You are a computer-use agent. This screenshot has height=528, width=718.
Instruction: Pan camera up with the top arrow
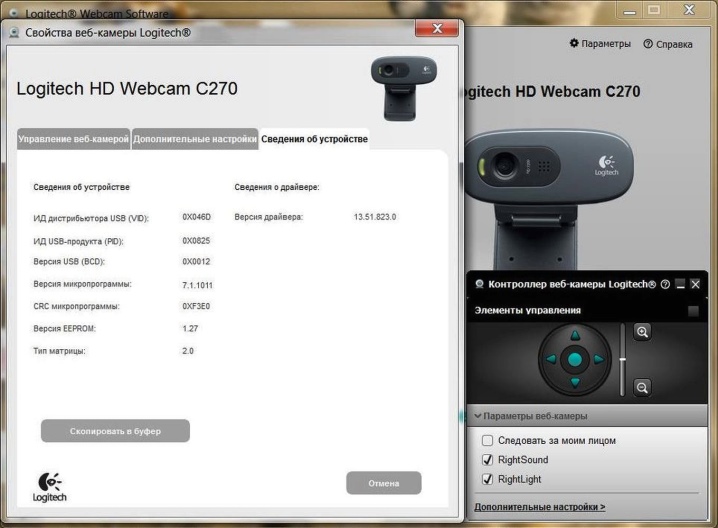[x=575, y=336]
